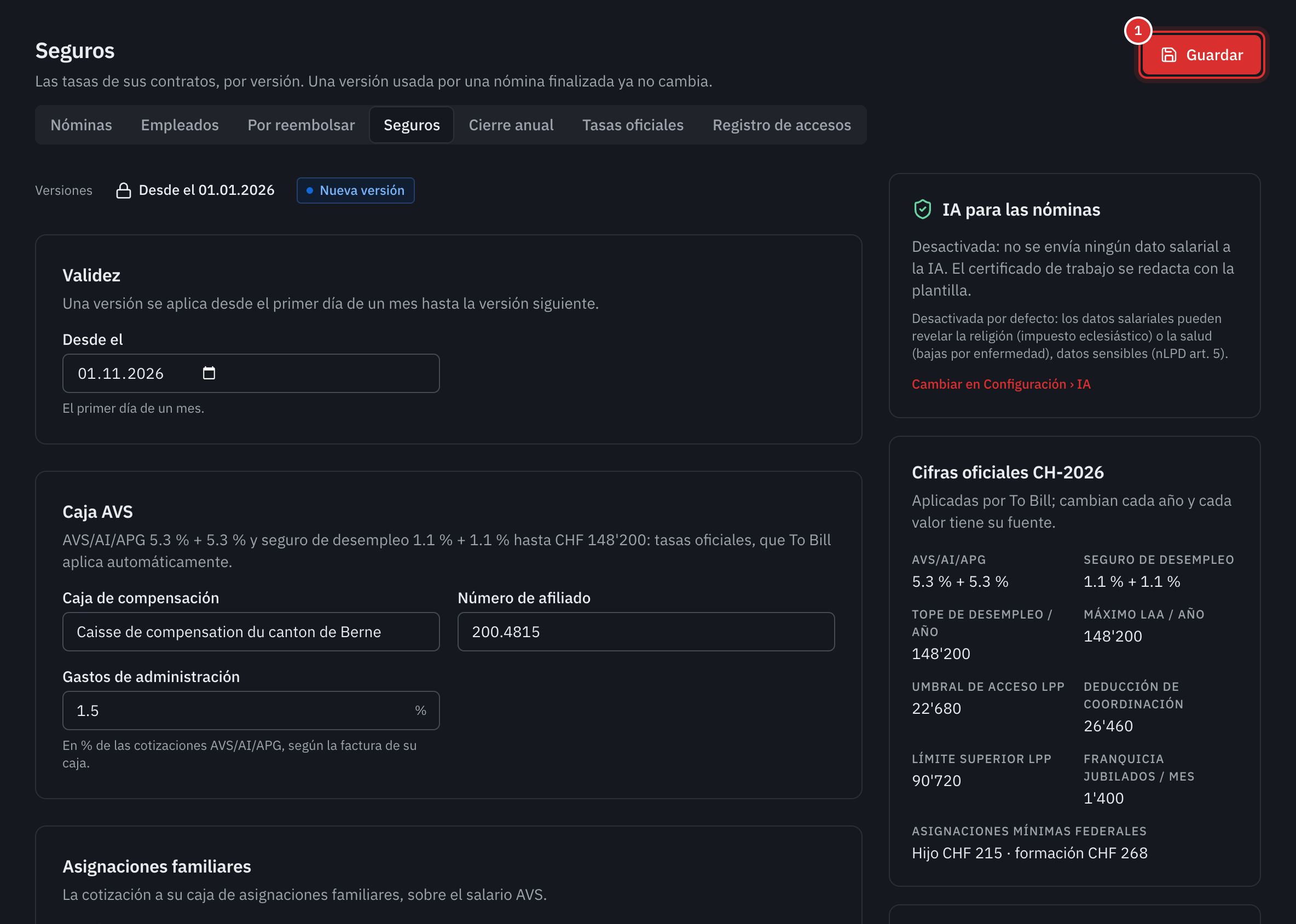
Task: Select the version Desde el 01.01.2026
Action: 195,190
